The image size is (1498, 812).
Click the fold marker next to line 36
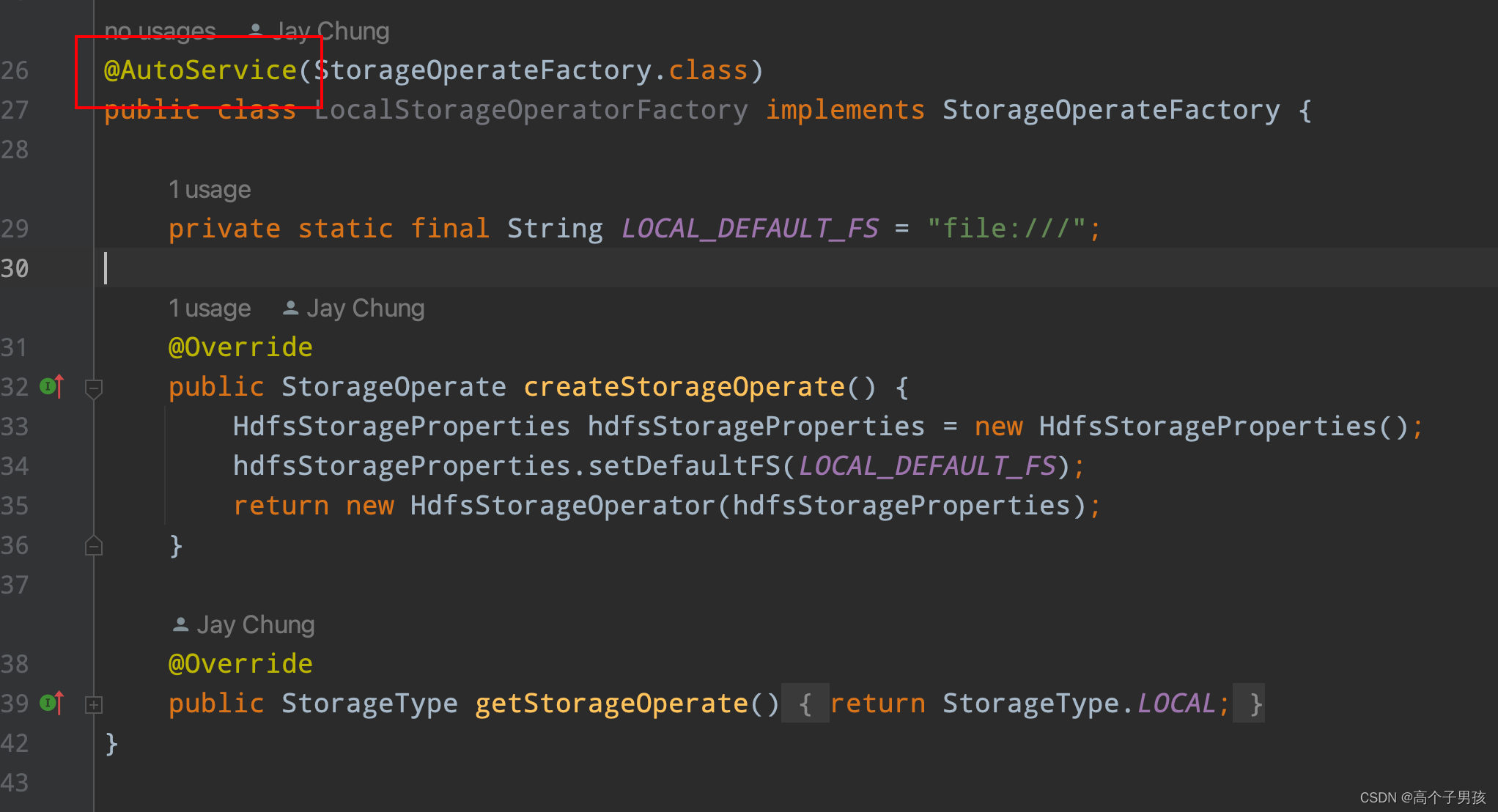click(94, 545)
